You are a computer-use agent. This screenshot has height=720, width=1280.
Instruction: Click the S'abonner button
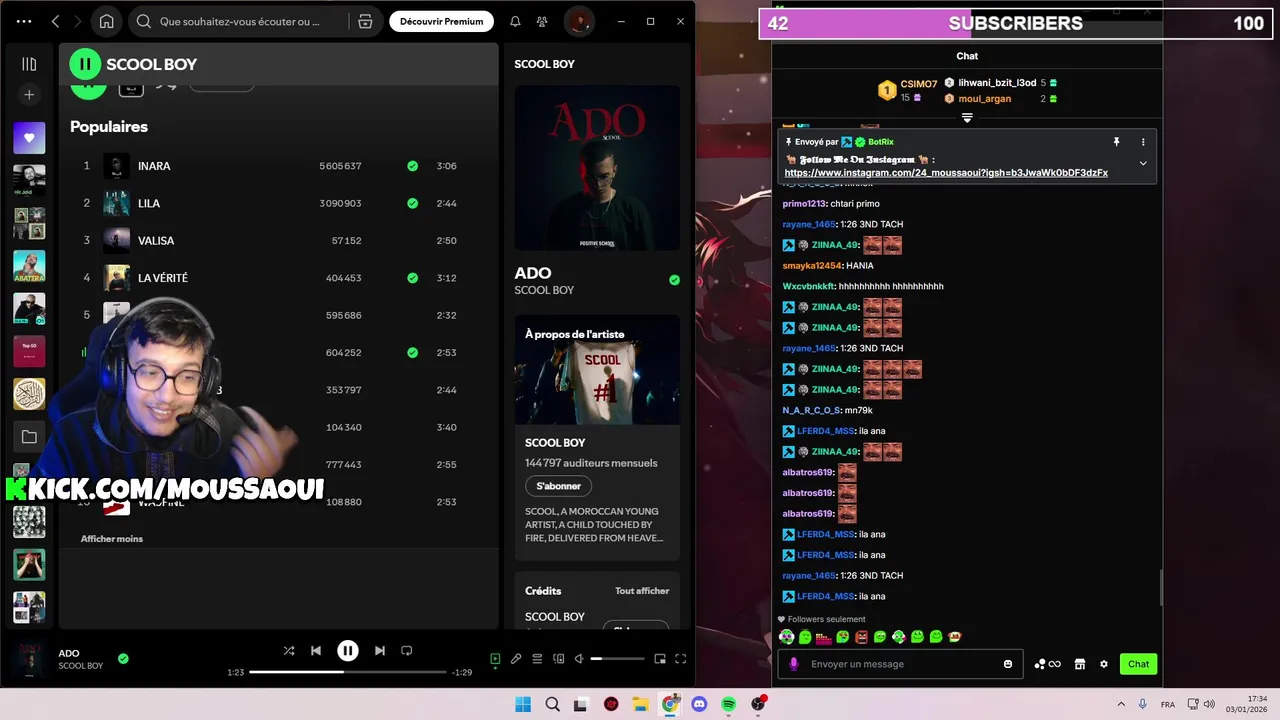[558, 486]
